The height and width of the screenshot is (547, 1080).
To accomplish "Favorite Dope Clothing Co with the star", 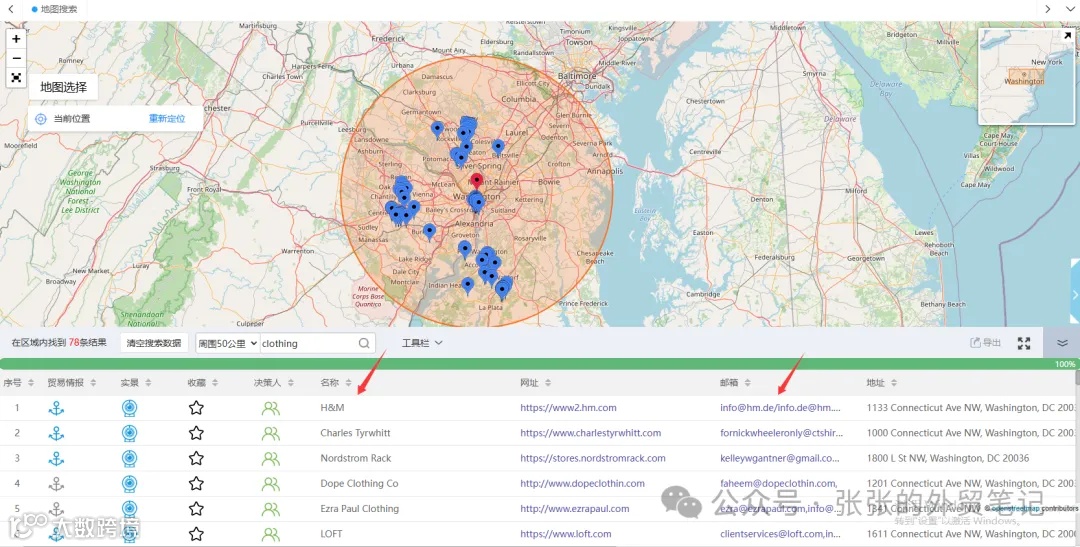I will point(196,483).
